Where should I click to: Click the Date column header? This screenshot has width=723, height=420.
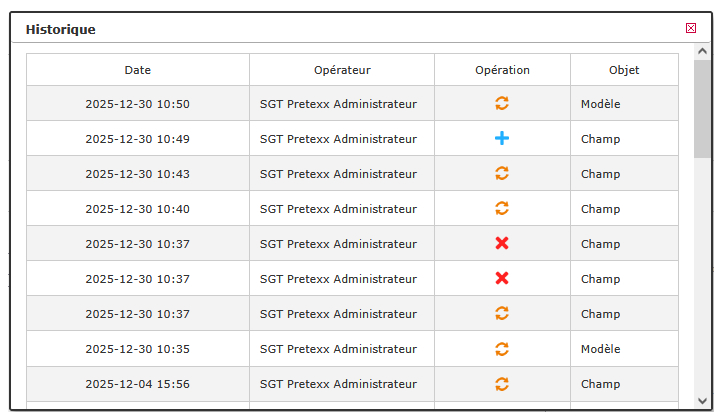tap(138, 70)
